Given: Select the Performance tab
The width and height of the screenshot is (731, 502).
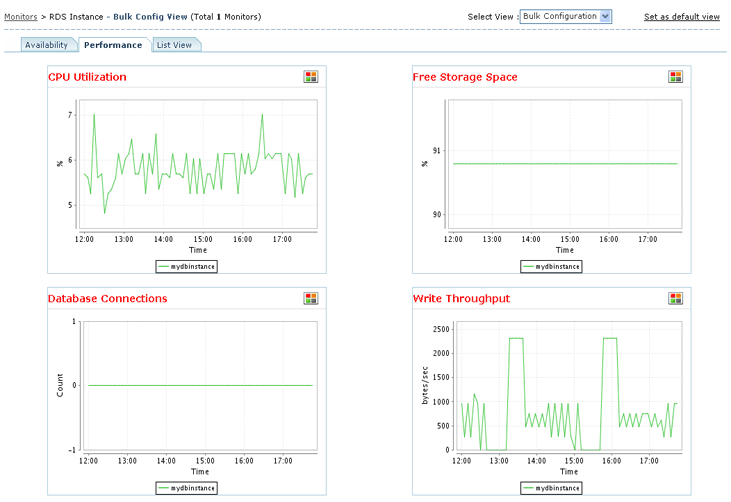Looking at the screenshot, I should tap(113, 45).
